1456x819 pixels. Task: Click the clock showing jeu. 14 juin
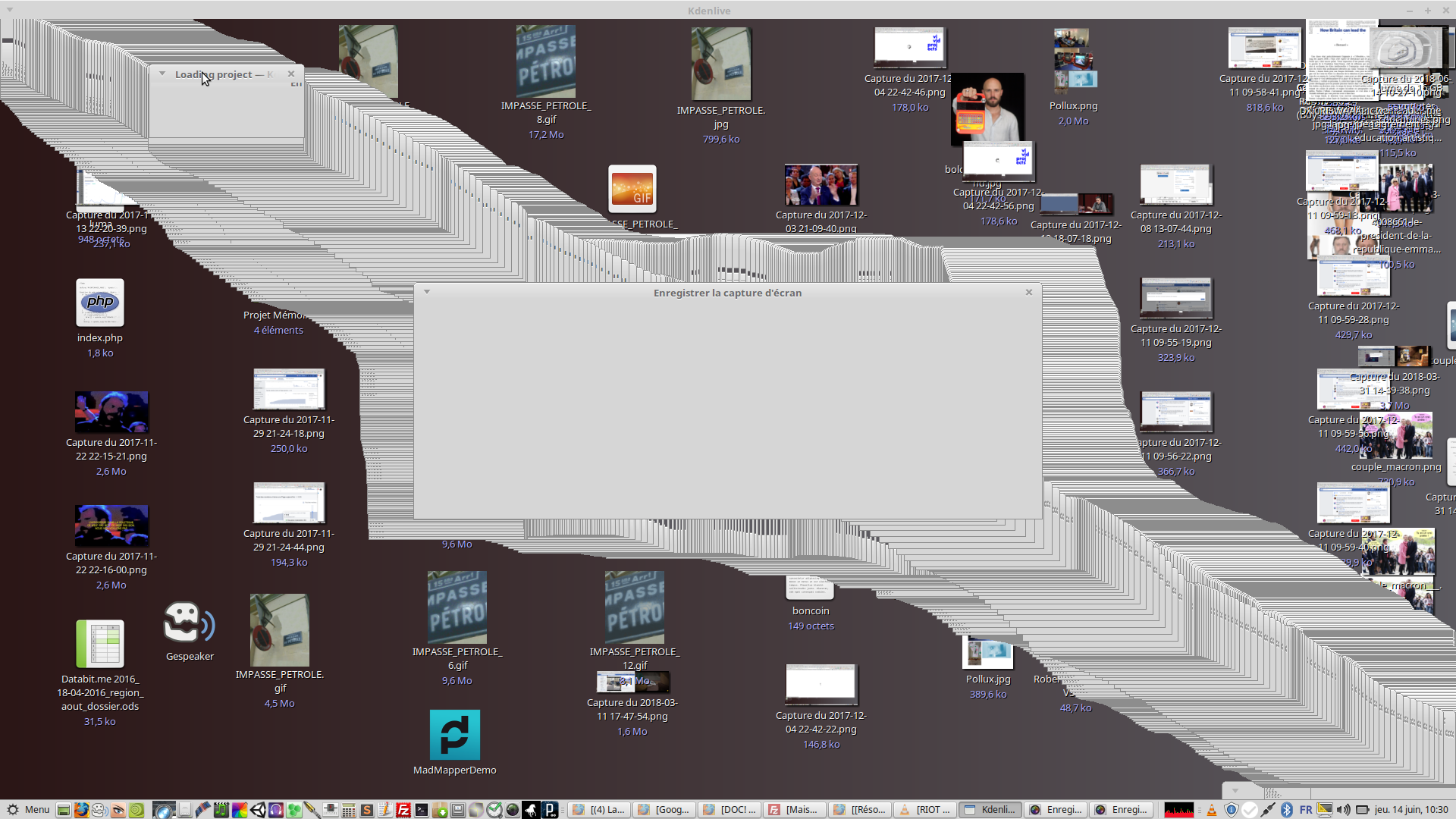point(1410,810)
